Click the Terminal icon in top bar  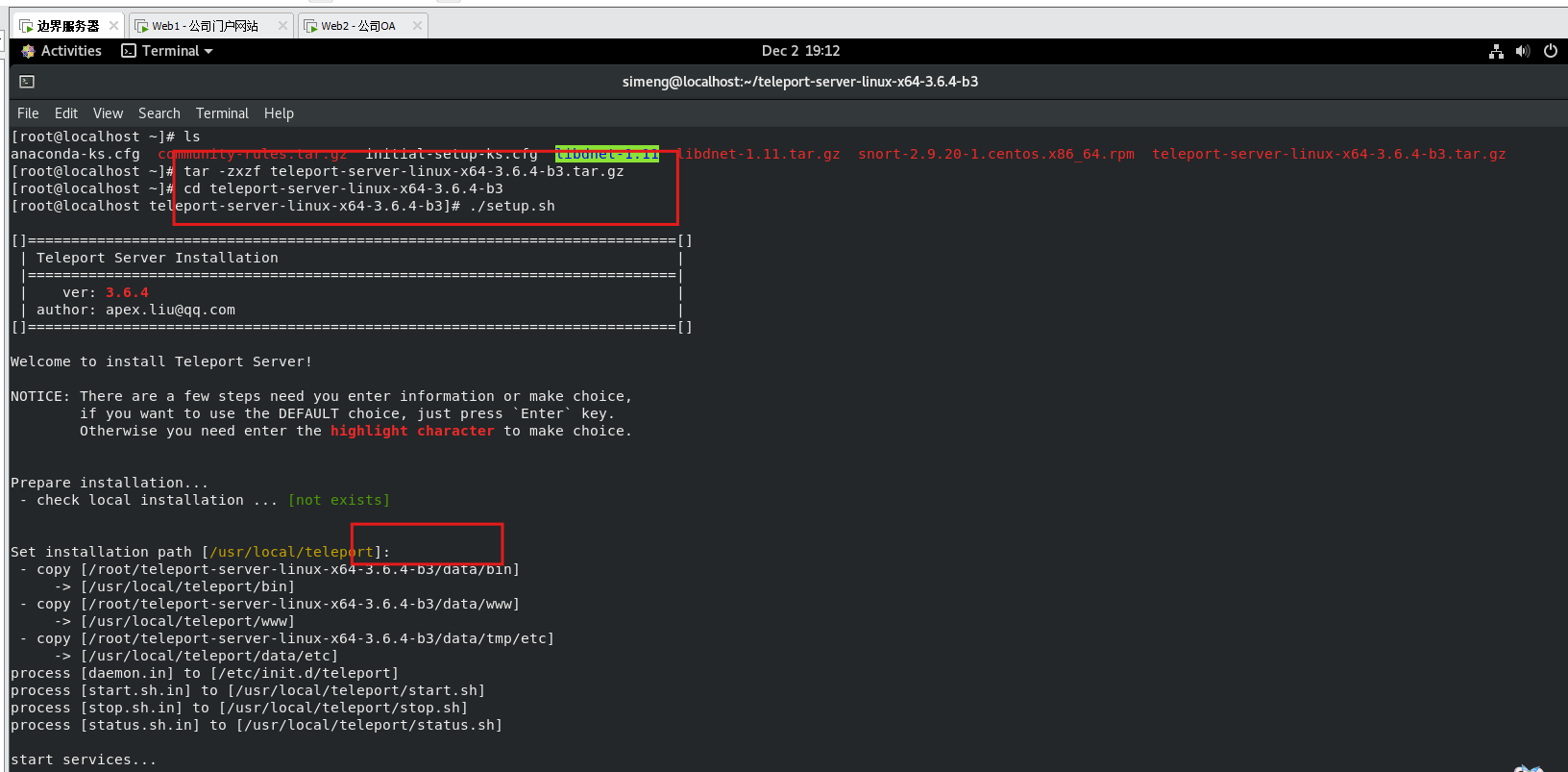coord(129,51)
